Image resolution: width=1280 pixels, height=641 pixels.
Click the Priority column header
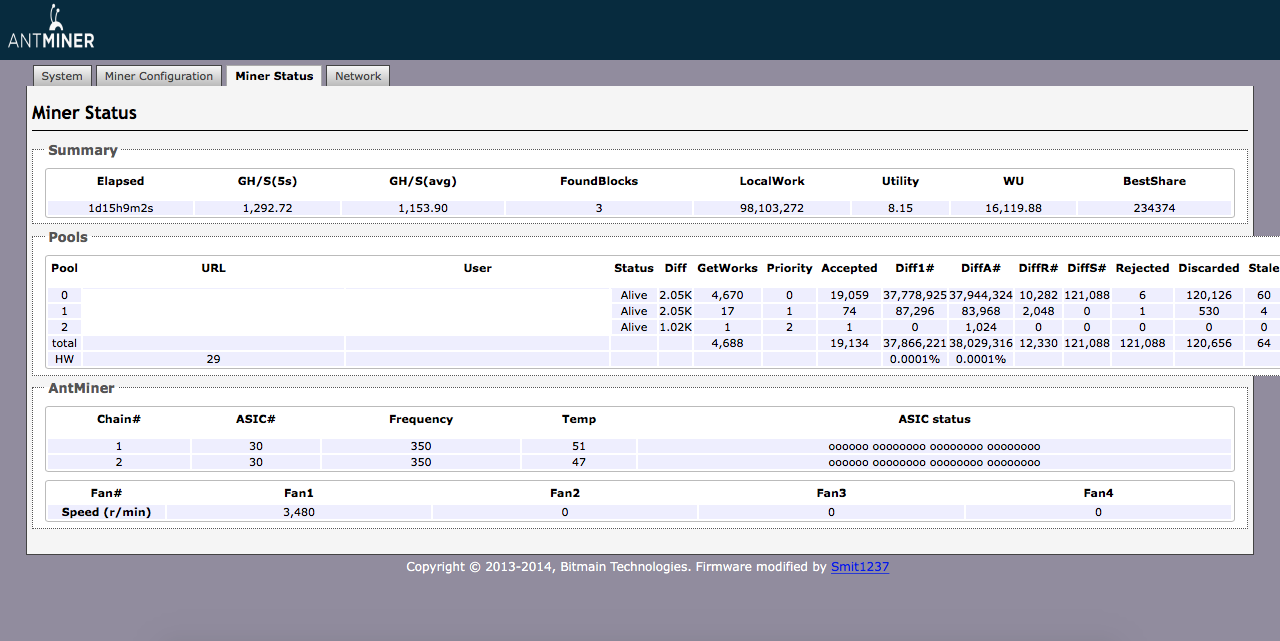click(789, 268)
